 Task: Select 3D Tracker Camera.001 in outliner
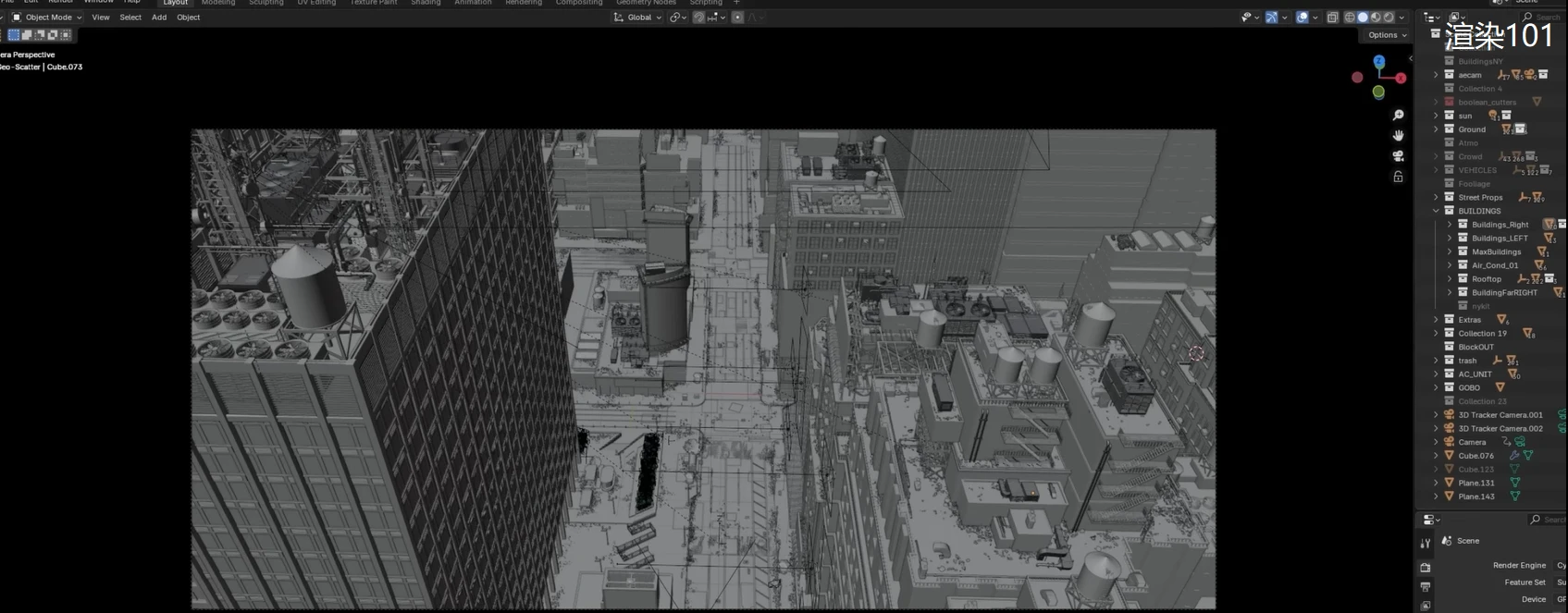coord(1499,415)
